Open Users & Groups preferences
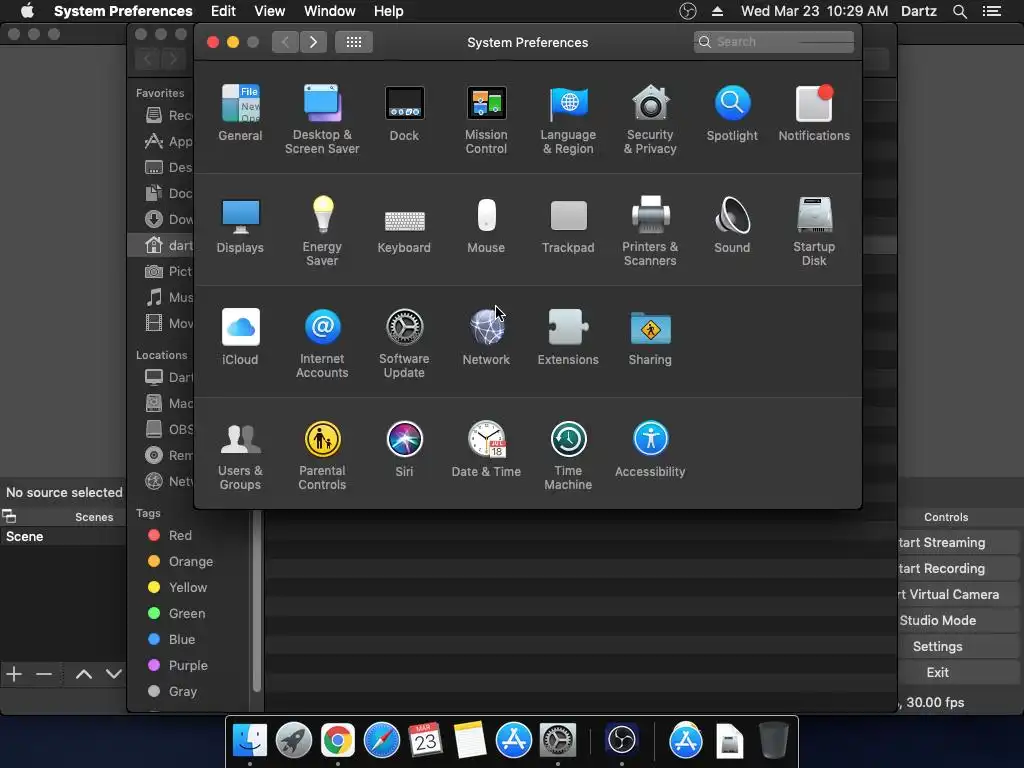 (x=240, y=456)
